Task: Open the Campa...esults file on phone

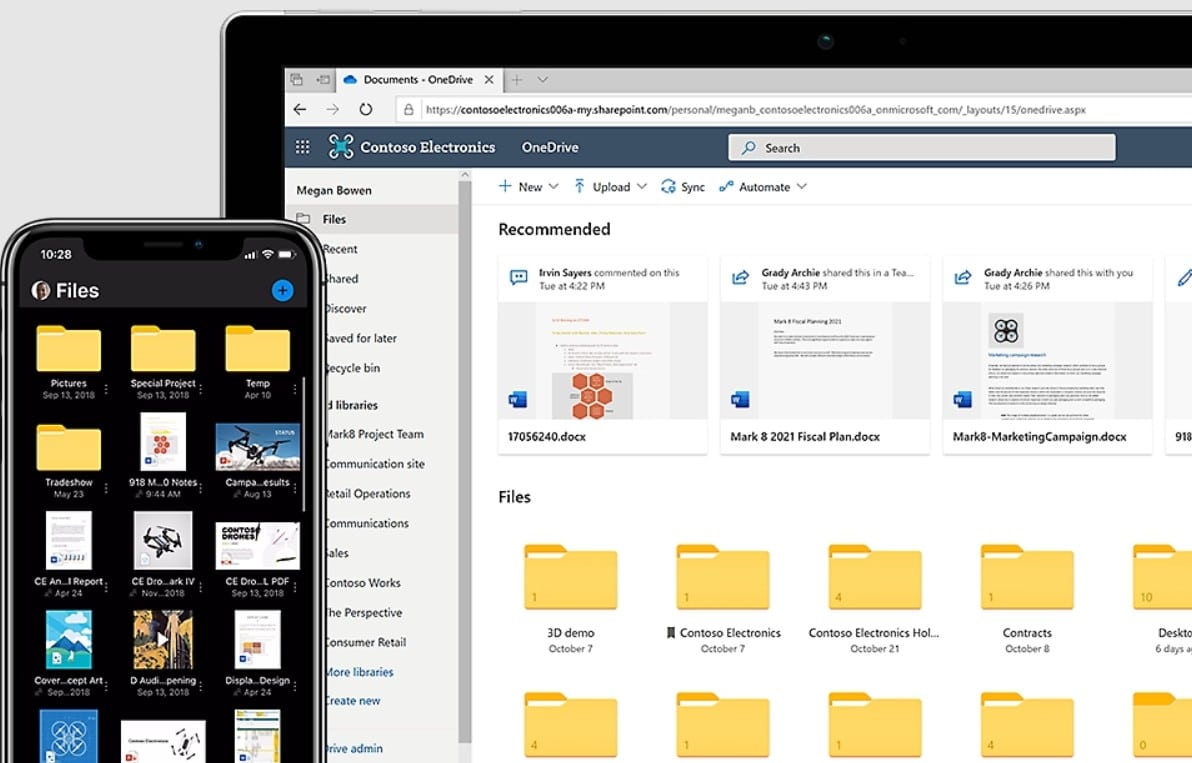Action: coord(258,447)
